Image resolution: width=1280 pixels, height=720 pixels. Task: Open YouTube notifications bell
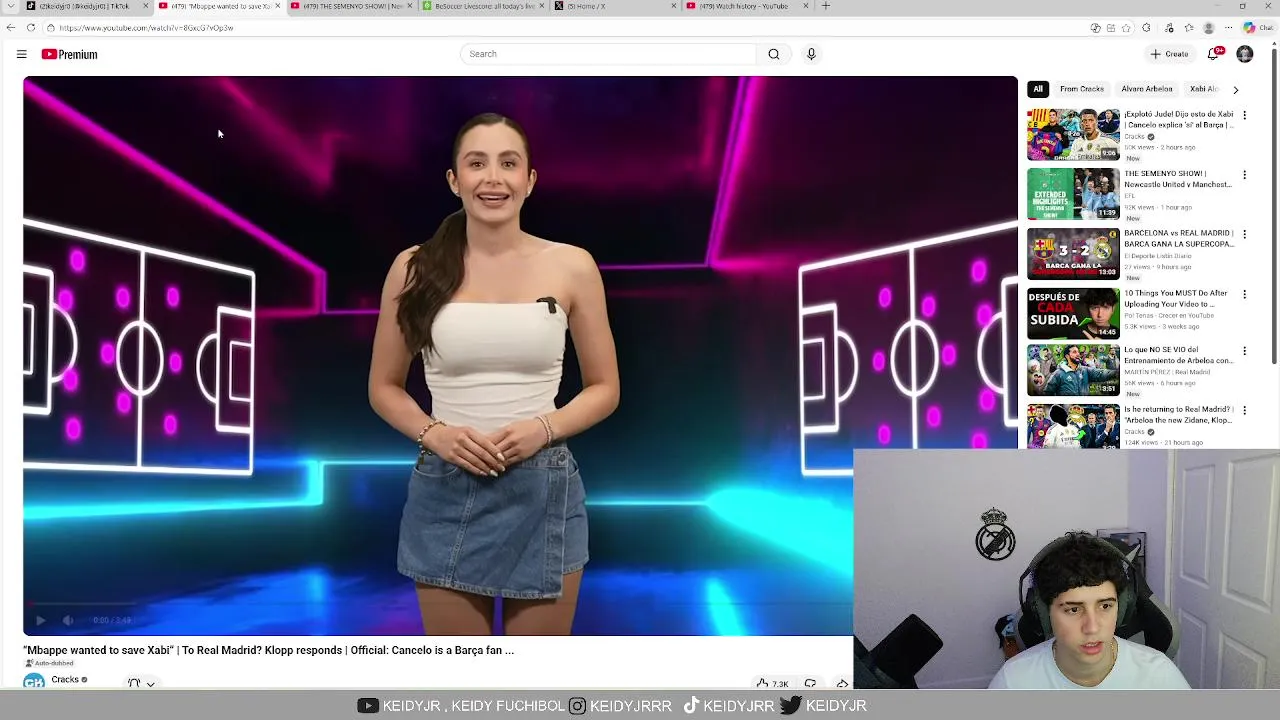click(1215, 54)
